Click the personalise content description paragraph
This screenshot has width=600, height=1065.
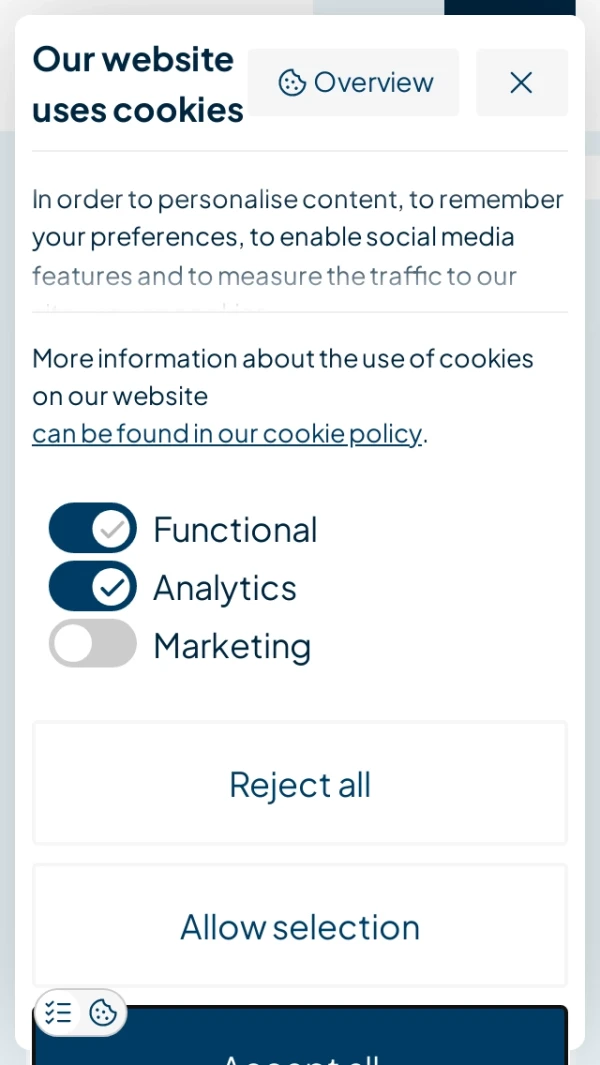(298, 237)
